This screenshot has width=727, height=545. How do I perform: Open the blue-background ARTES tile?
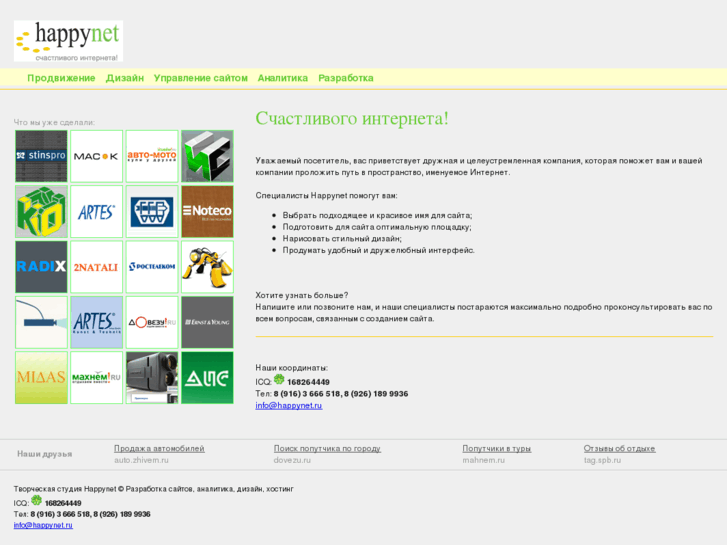(x=96, y=322)
